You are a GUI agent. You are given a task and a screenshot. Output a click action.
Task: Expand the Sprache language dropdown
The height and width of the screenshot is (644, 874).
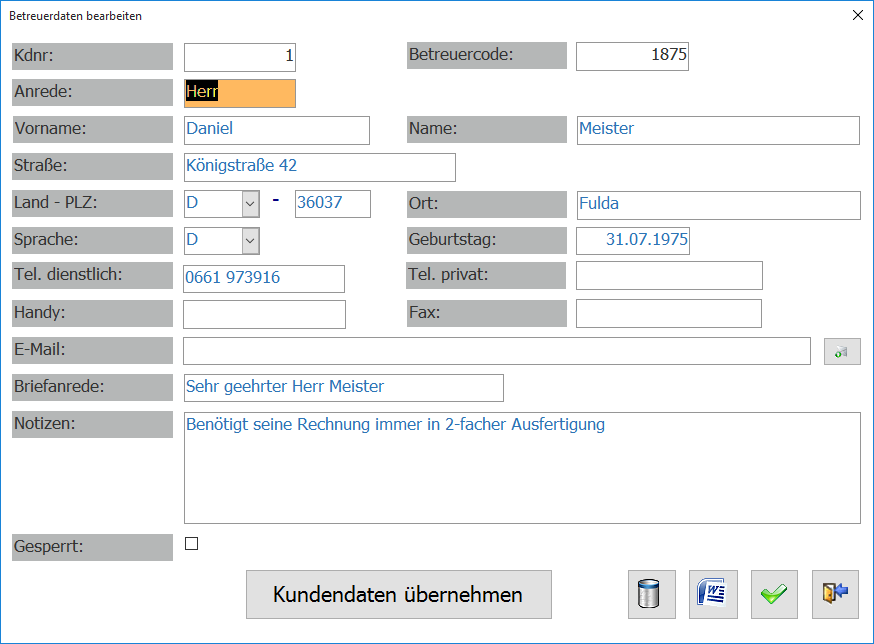(250, 240)
